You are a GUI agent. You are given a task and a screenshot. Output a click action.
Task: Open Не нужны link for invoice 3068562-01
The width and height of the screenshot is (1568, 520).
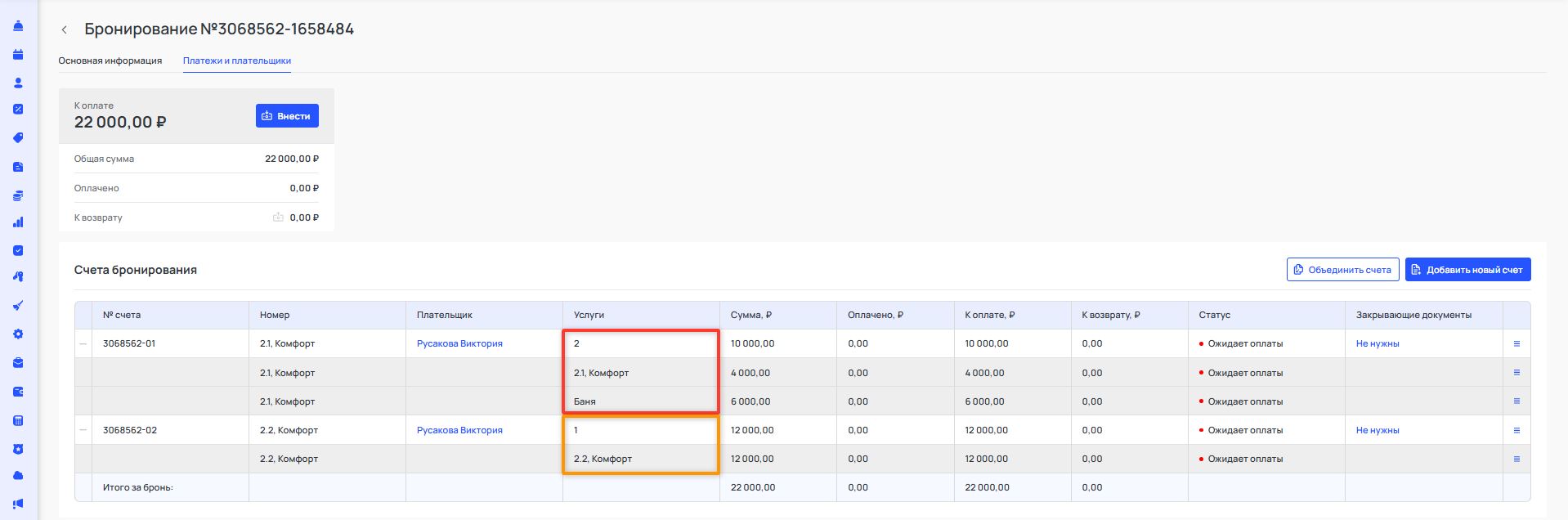coord(1377,344)
